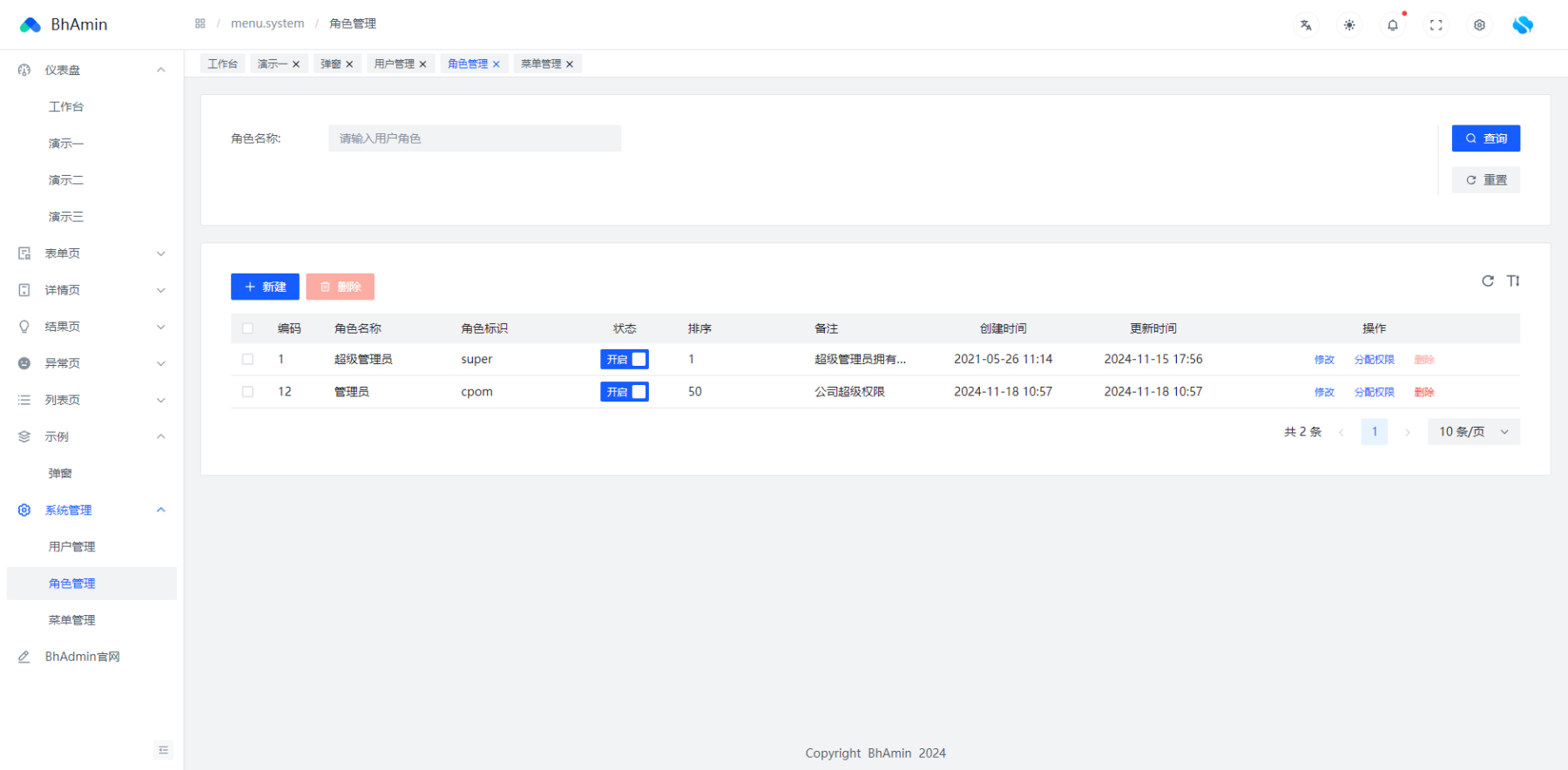Click 修改 for the 超级管理员 row
This screenshot has height=770, width=1568.
pos(1324,360)
